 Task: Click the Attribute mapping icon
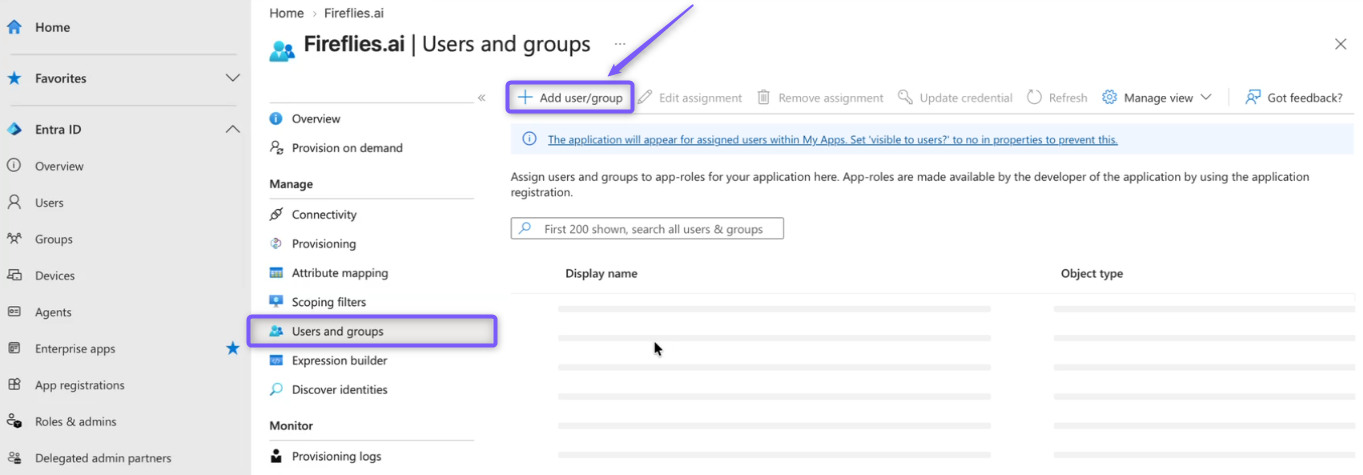277,272
